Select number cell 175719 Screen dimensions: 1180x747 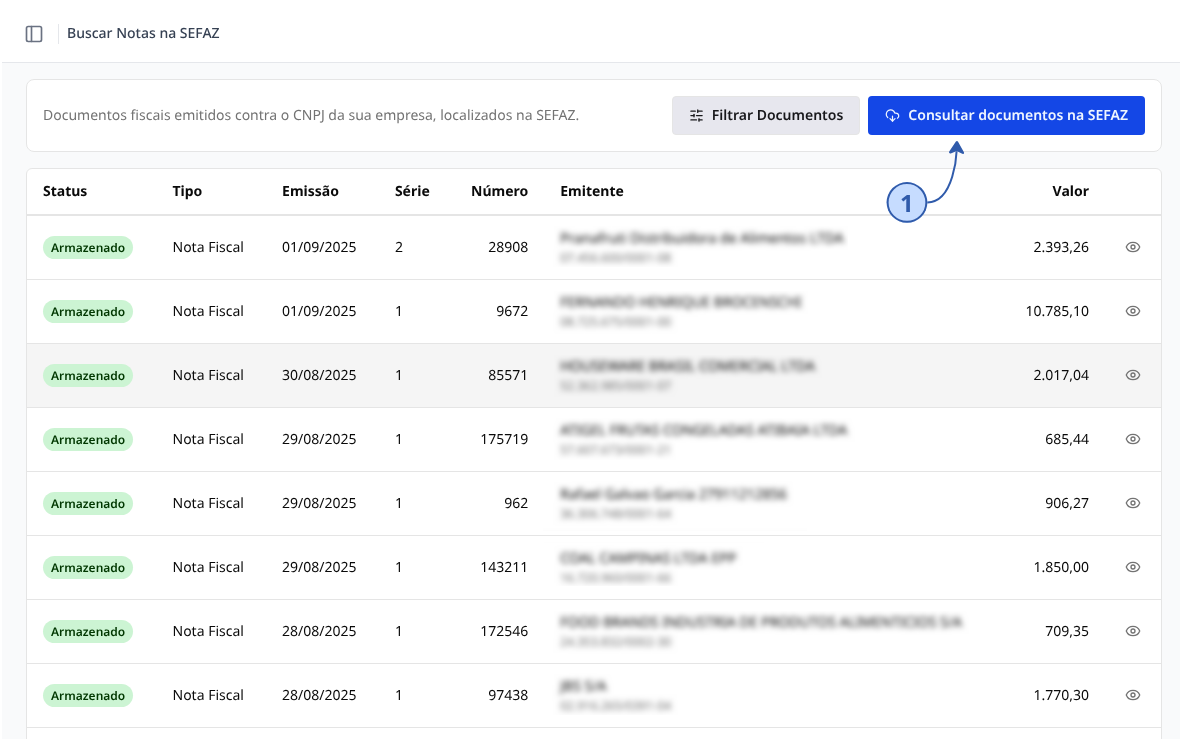504,439
